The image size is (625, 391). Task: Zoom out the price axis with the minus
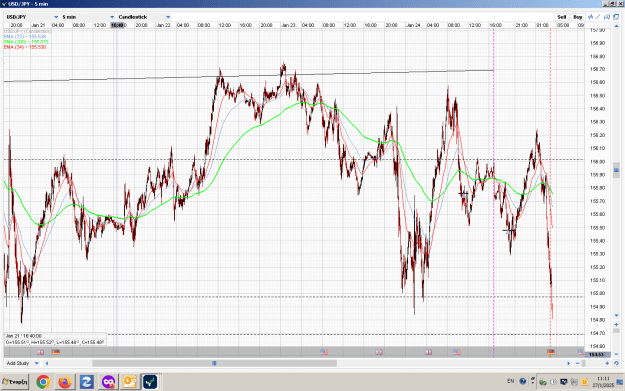click(617, 354)
